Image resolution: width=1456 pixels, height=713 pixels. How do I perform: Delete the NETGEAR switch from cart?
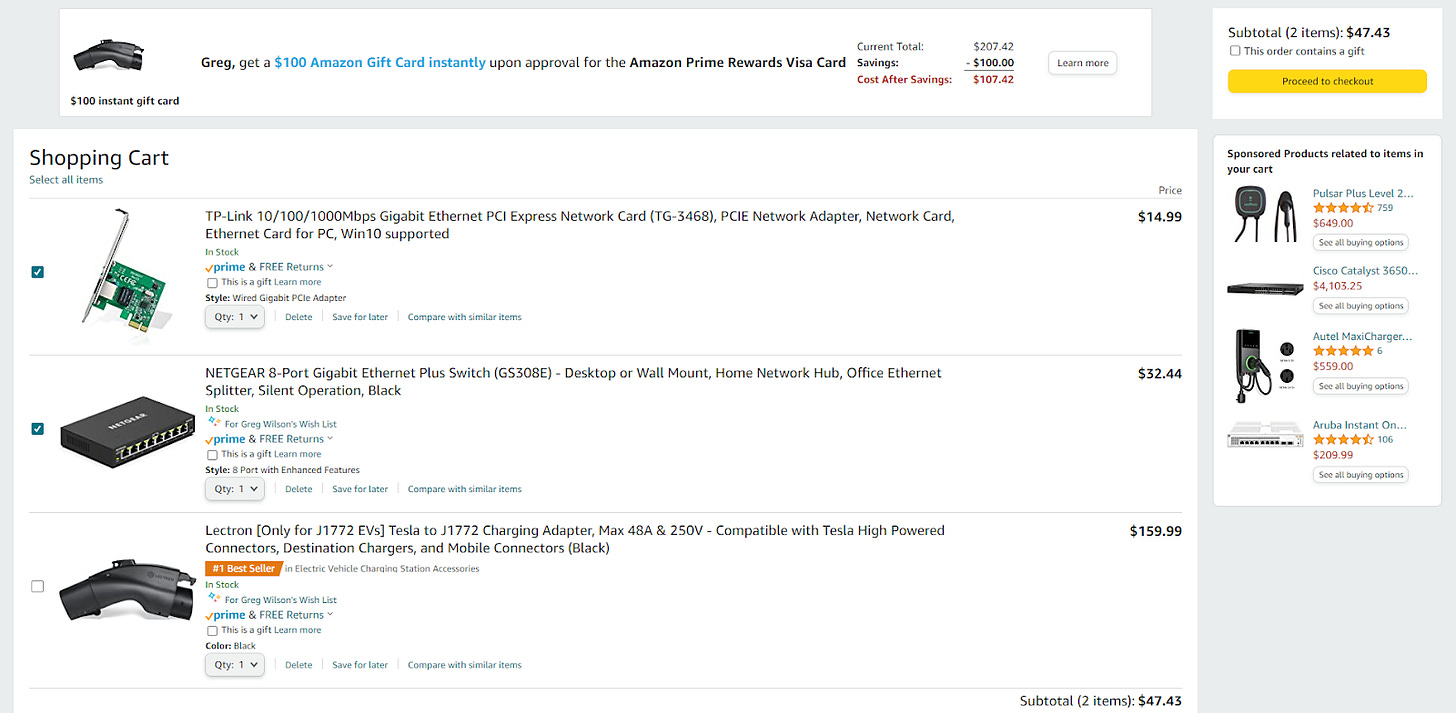298,489
